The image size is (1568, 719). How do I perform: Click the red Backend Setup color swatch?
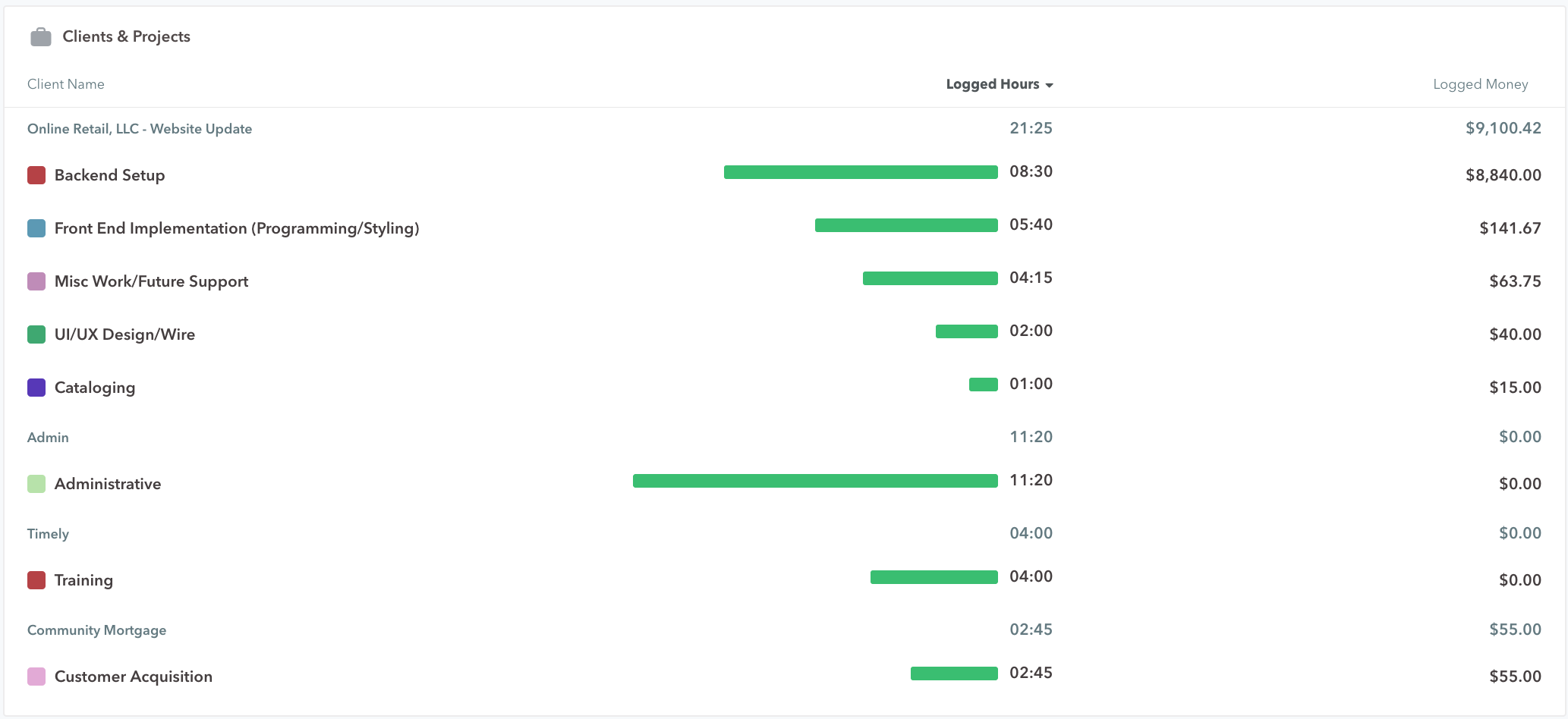36,175
